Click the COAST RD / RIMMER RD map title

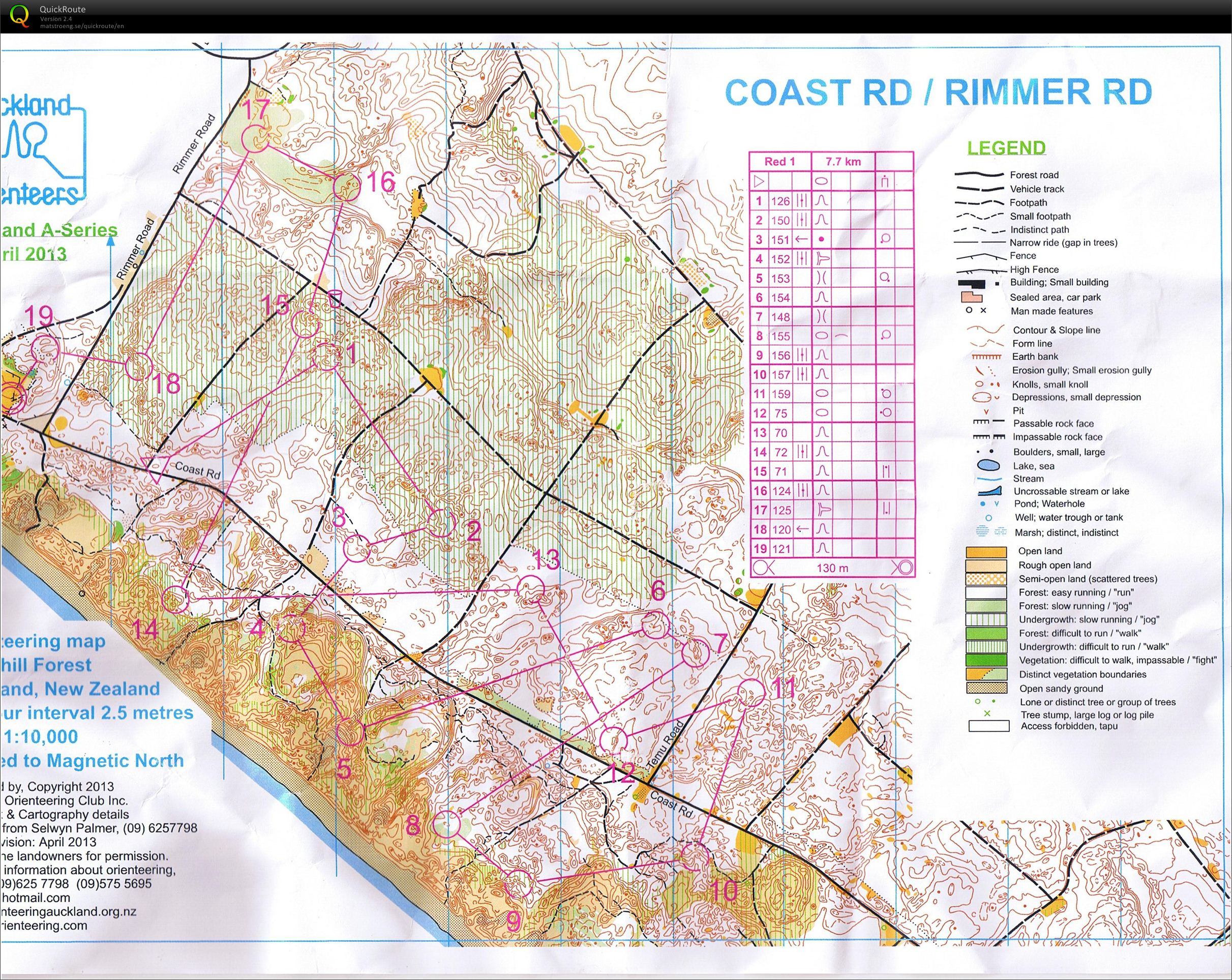coord(938,92)
